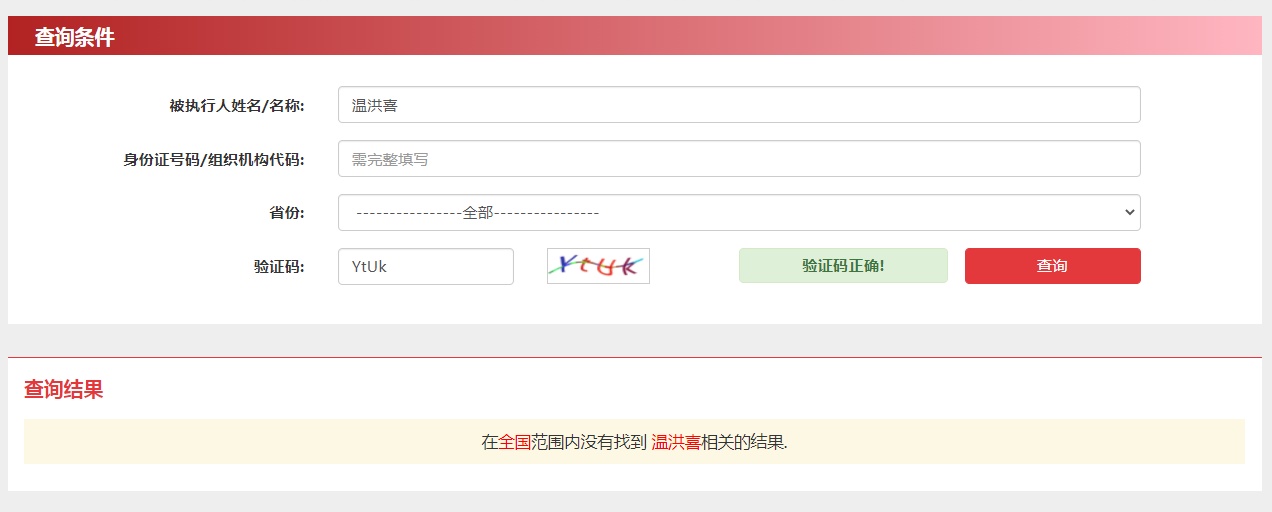
Task: Click the 验证码 text box containing YtUk
Action: pyautogui.click(x=425, y=267)
